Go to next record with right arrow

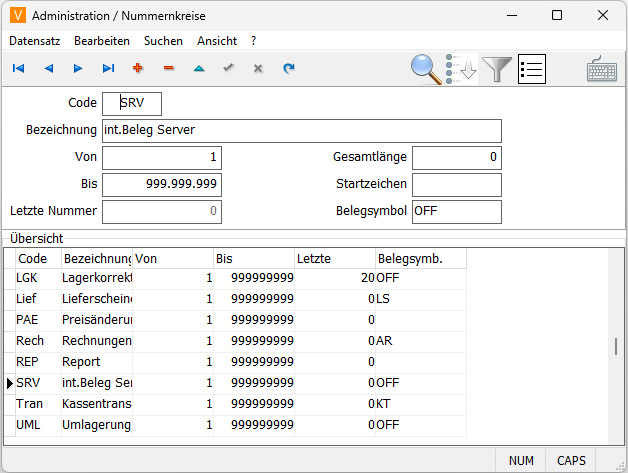pyautogui.click(x=78, y=68)
